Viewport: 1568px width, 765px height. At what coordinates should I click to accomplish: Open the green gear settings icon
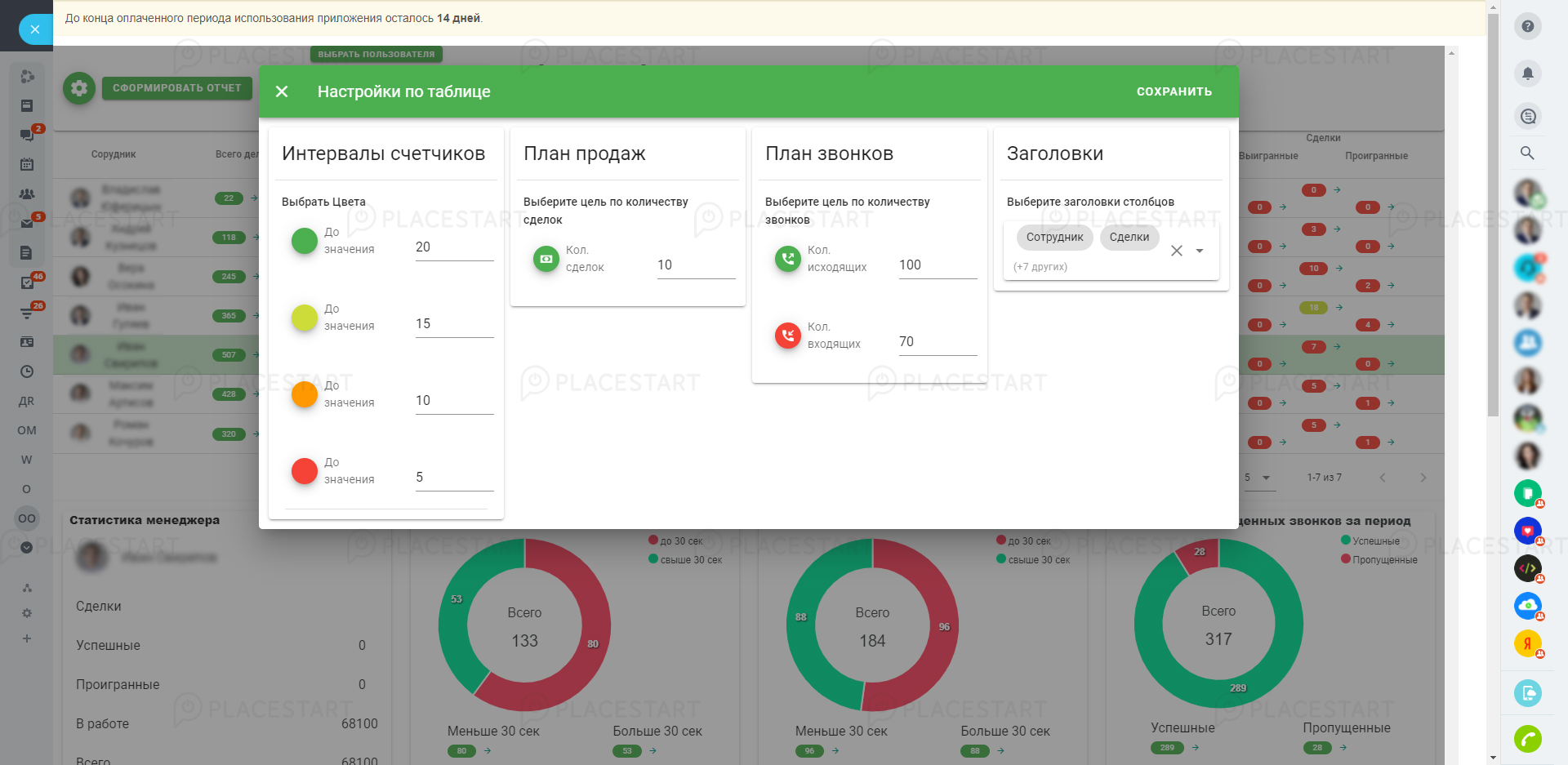79,88
